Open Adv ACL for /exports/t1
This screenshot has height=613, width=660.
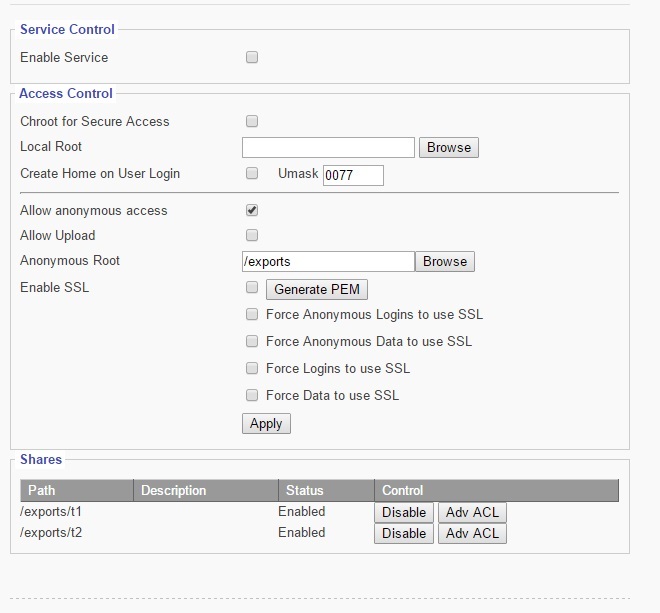point(472,512)
